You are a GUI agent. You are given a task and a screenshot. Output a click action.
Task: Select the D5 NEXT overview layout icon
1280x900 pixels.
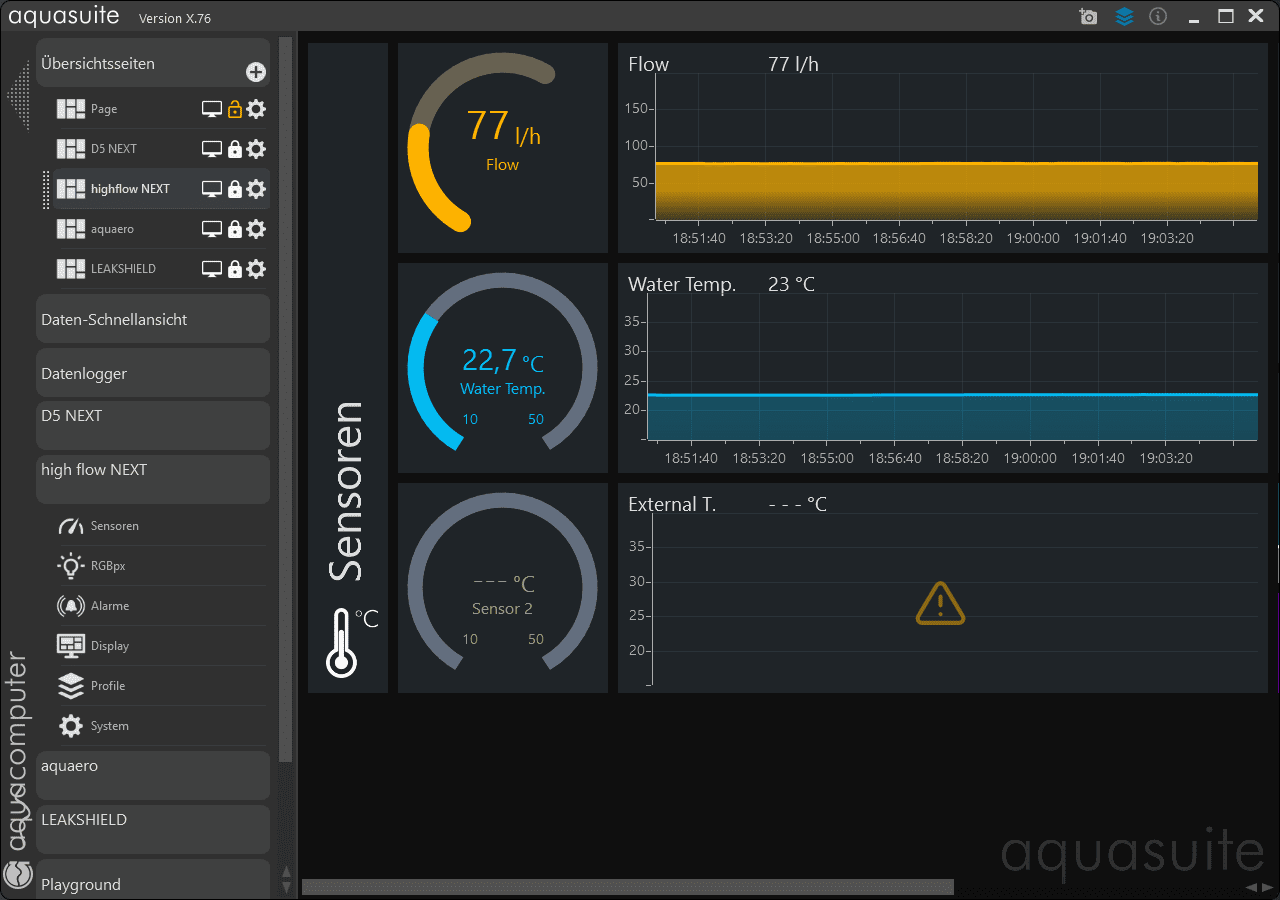(x=71, y=149)
